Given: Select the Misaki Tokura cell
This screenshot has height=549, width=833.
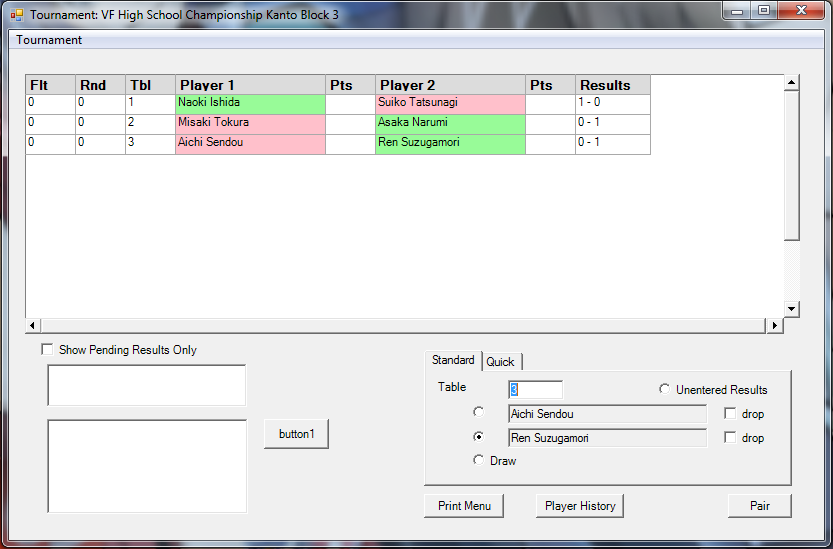Looking at the screenshot, I should click(250, 124).
